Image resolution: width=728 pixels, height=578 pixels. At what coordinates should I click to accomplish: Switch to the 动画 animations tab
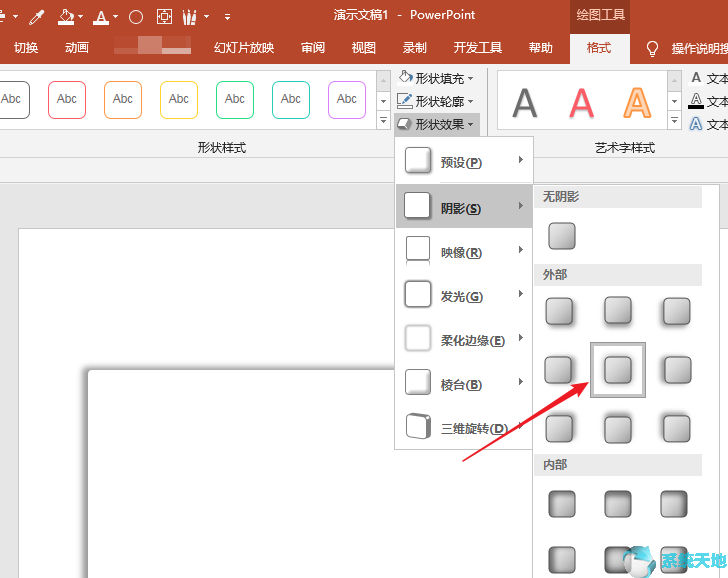(x=77, y=48)
